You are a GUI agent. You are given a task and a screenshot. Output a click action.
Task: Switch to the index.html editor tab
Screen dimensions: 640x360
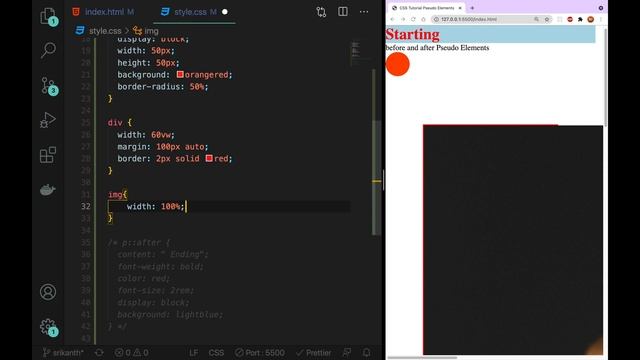[104, 12]
